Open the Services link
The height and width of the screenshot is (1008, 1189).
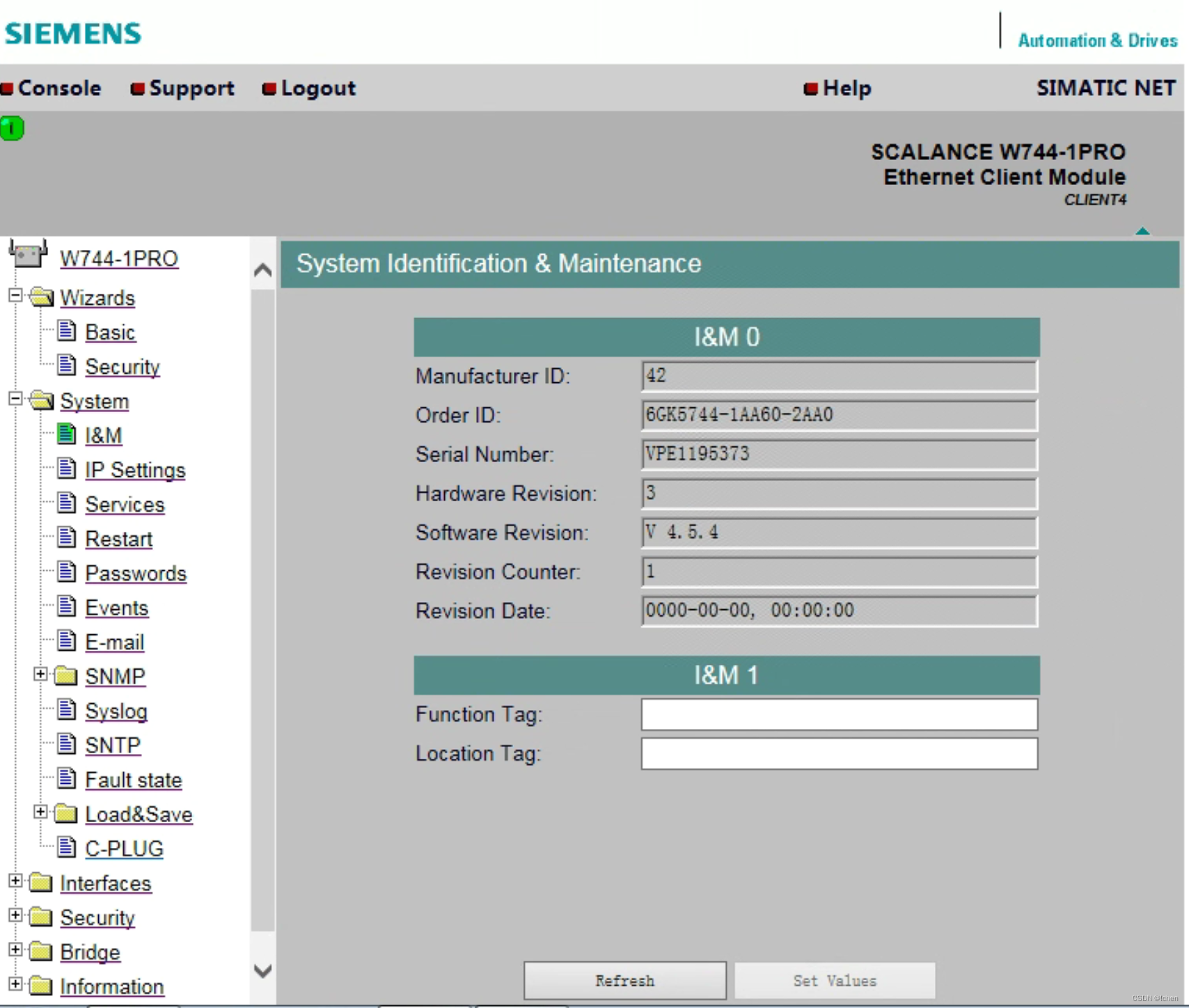point(125,505)
